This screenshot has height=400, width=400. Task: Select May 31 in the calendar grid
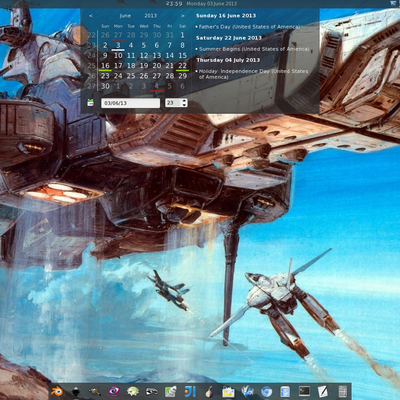170,35
